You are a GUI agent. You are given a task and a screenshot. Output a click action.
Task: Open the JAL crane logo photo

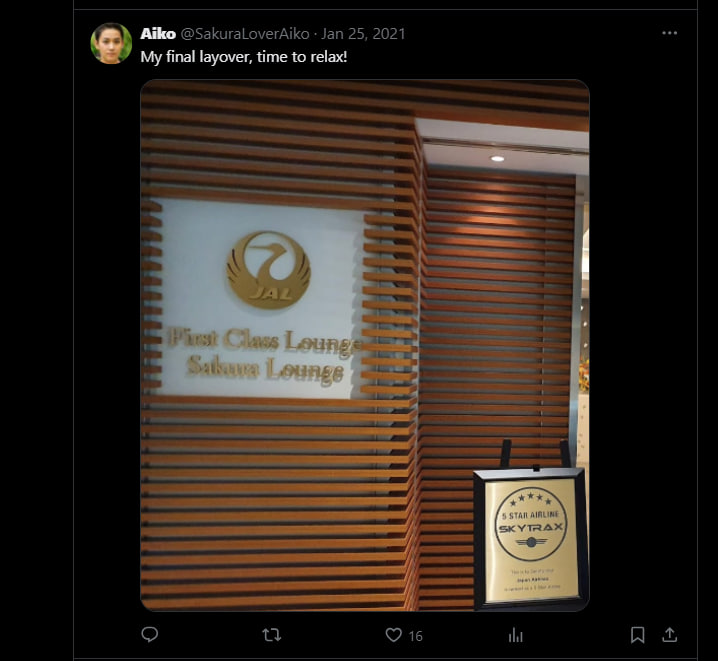click(269, 269)
